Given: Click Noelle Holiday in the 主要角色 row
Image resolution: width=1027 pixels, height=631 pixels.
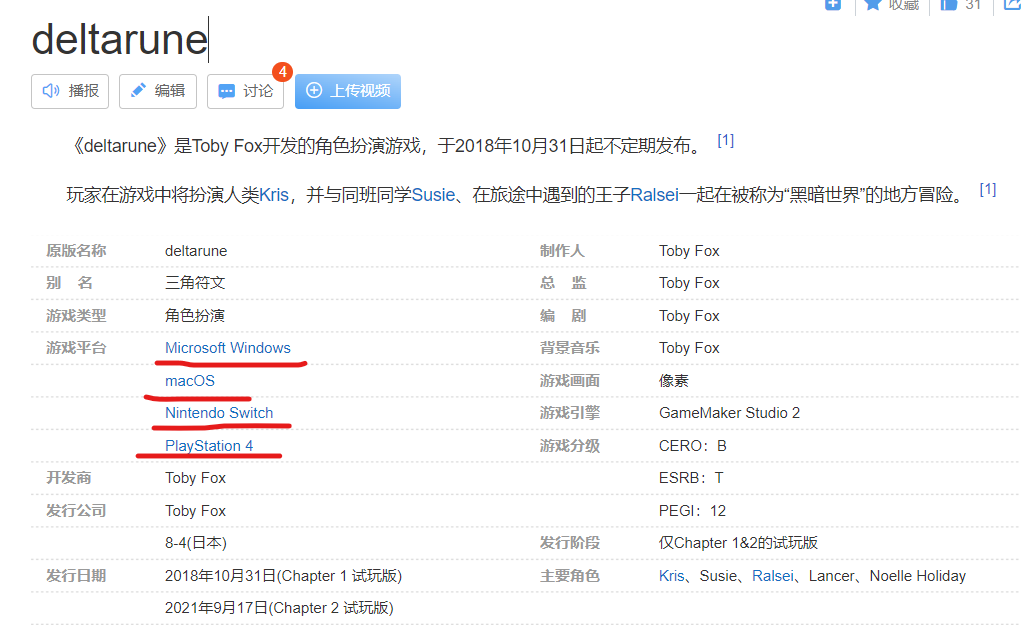Looking at the screenshot, I should 918,576.
